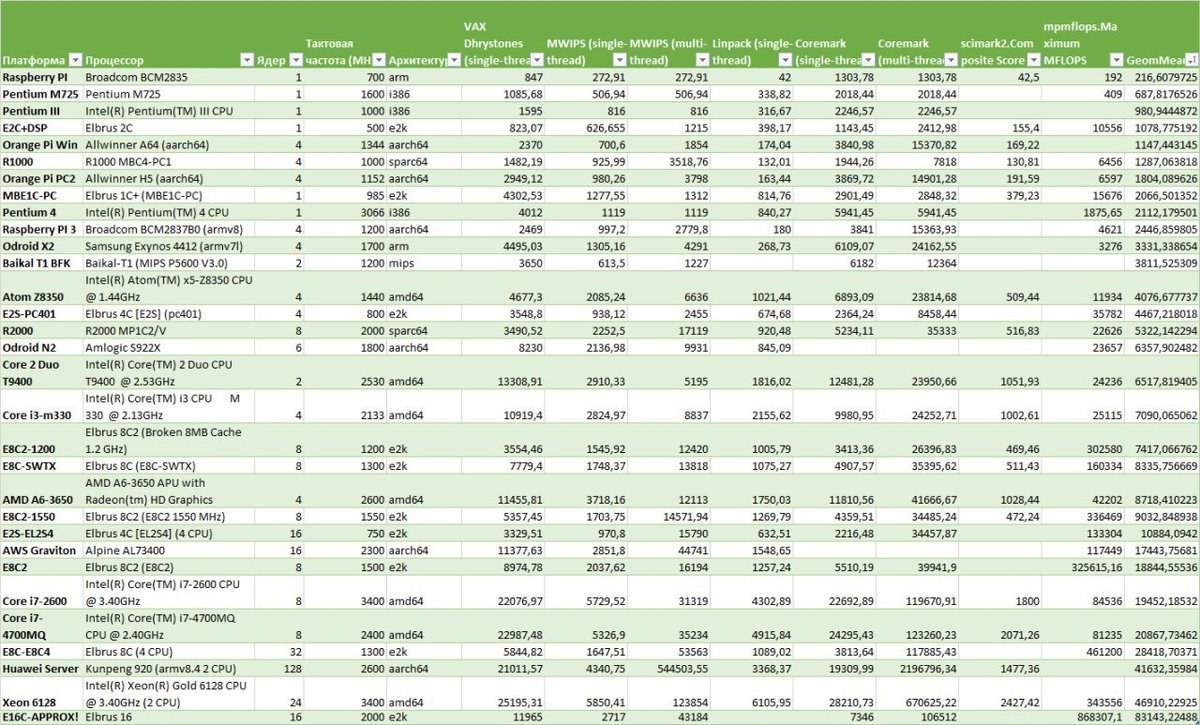The width and height of the screenshot is (1200, 725).
Task: Select the AMD A6-3650 platform cell
Action: click(x=41, y=491)
